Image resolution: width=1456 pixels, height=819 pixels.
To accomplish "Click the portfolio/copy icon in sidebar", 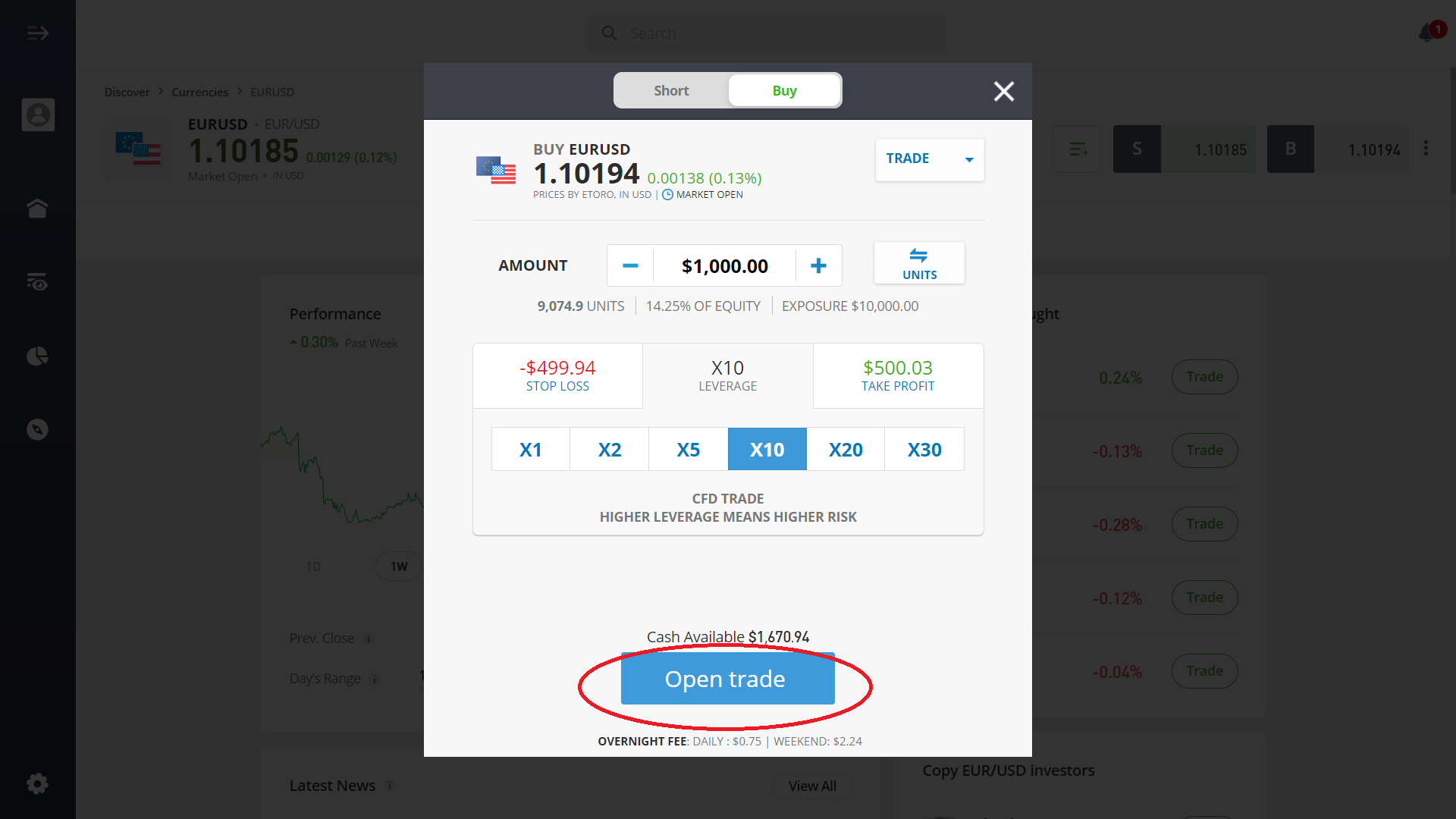I will click(37, 355).
